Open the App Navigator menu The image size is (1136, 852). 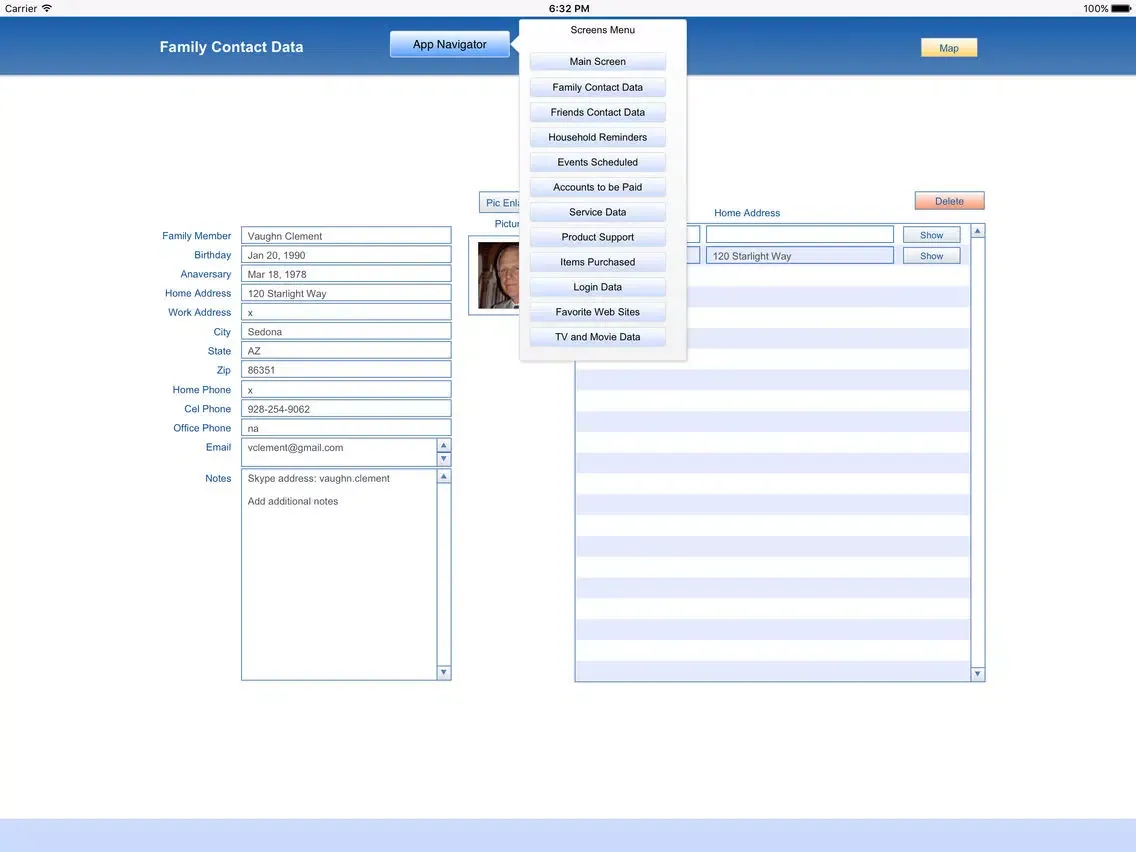[449, 44]
